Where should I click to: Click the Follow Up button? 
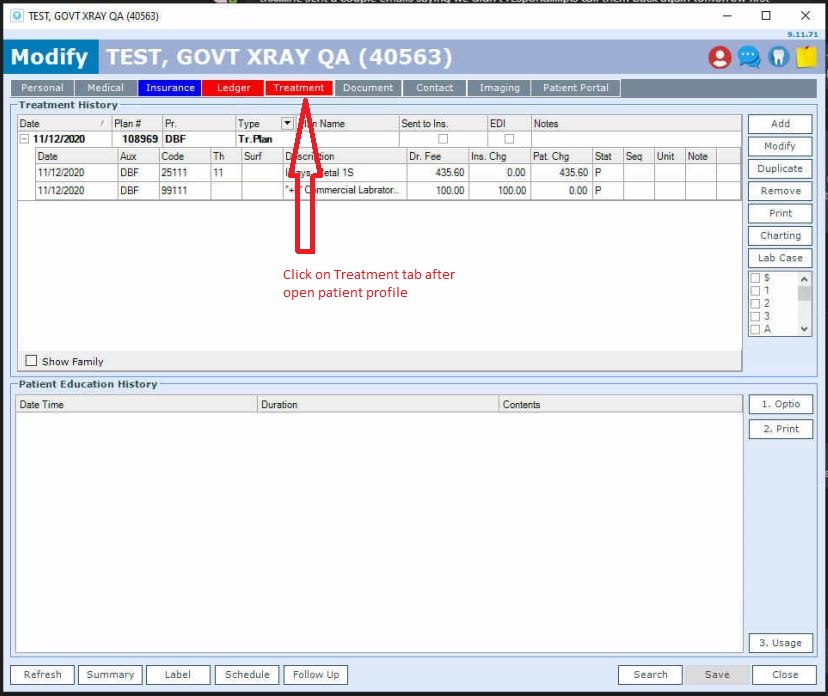[x=317, y=674]
